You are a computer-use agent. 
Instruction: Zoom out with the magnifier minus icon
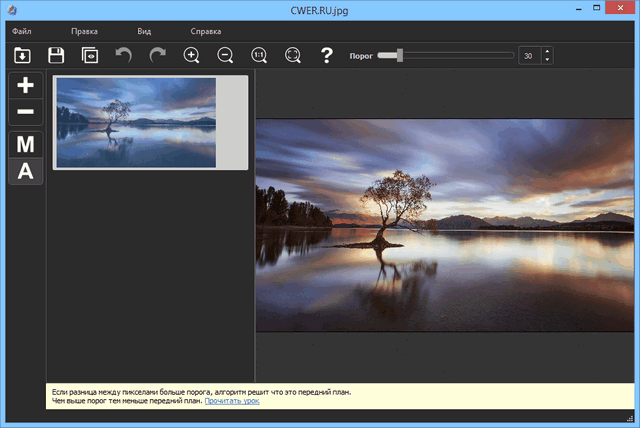coord(226,56)
